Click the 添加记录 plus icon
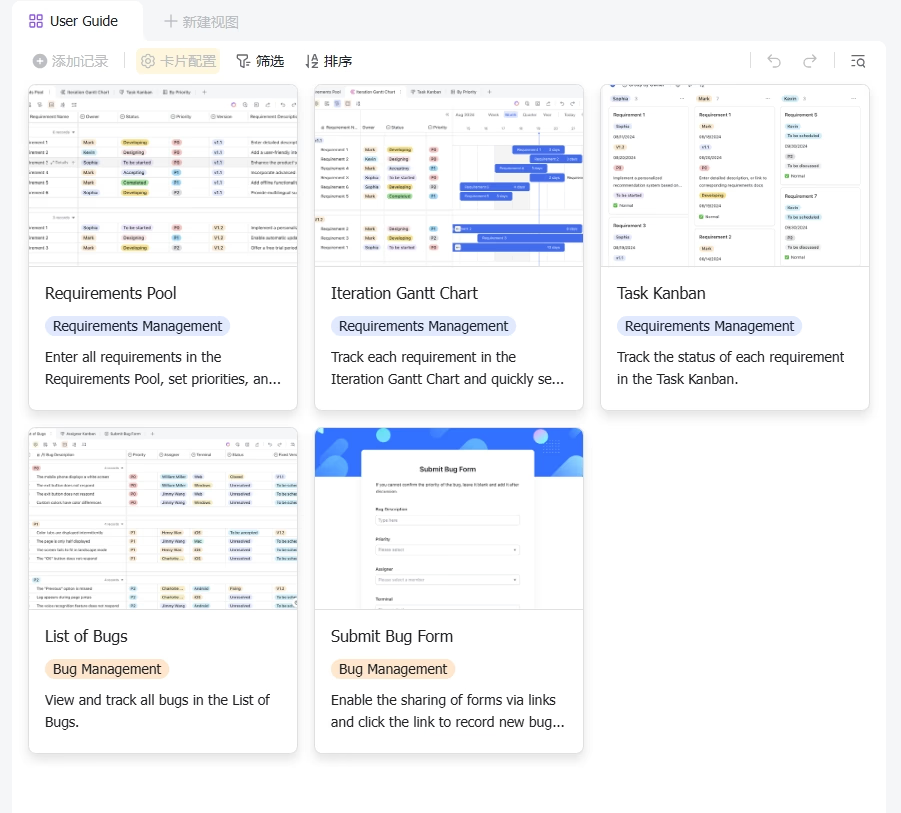Screen dimensions: 901x813 (40, 61)
